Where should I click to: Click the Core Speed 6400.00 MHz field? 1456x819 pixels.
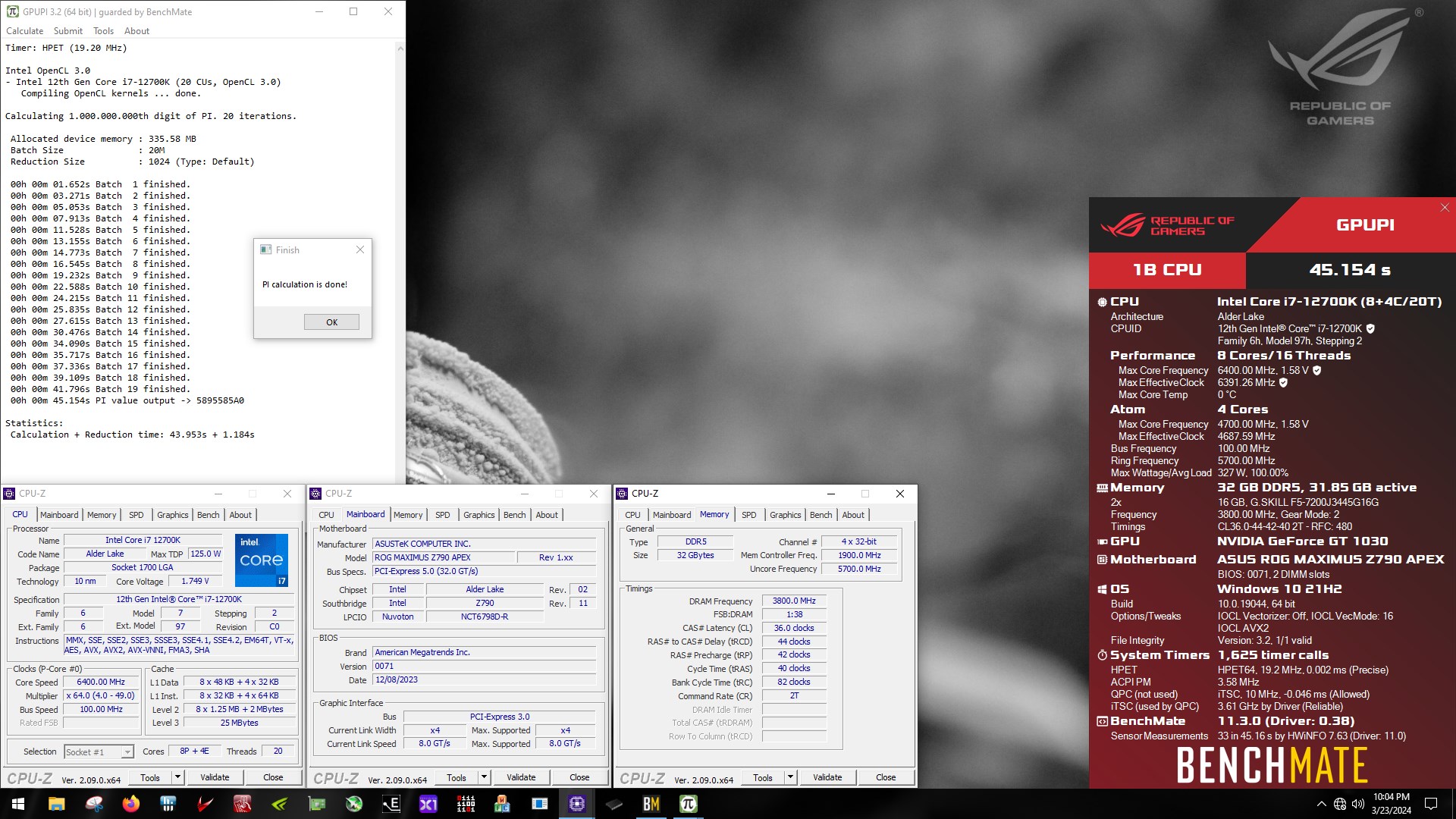[101, 682]
